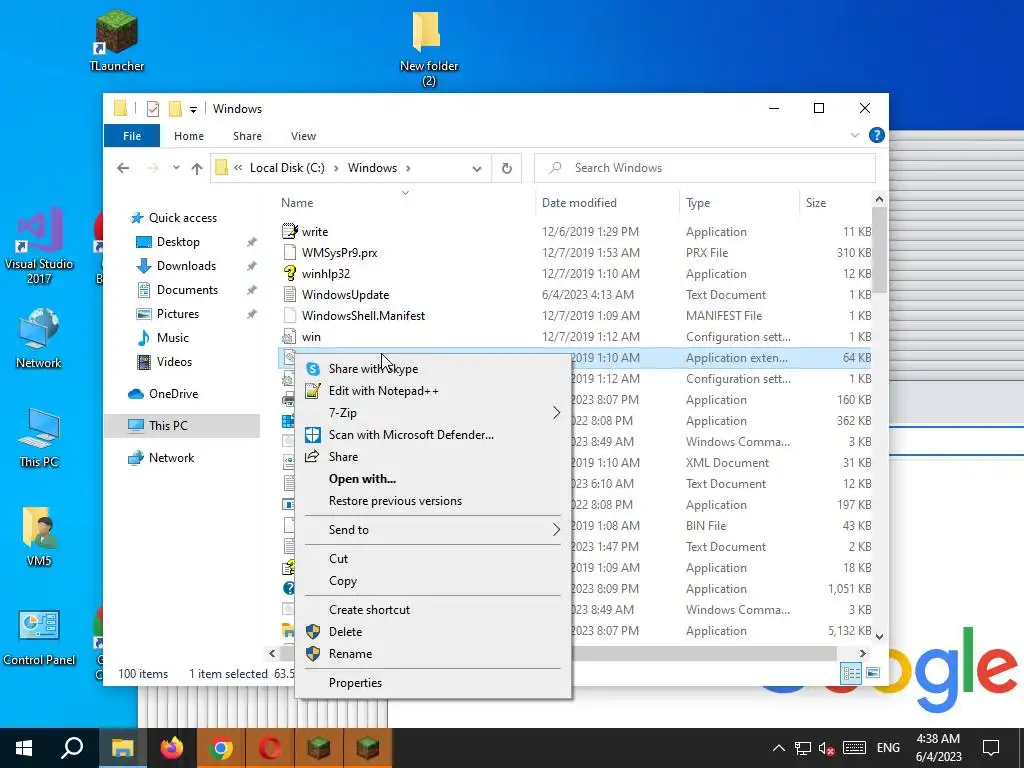Choose Copy from context menu
1024x768 pixels.
pos(434,581)
